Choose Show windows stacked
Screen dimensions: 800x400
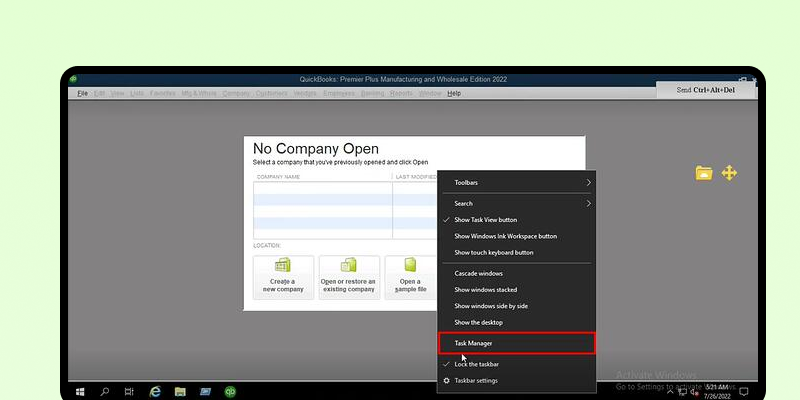(x=516, y=290)
